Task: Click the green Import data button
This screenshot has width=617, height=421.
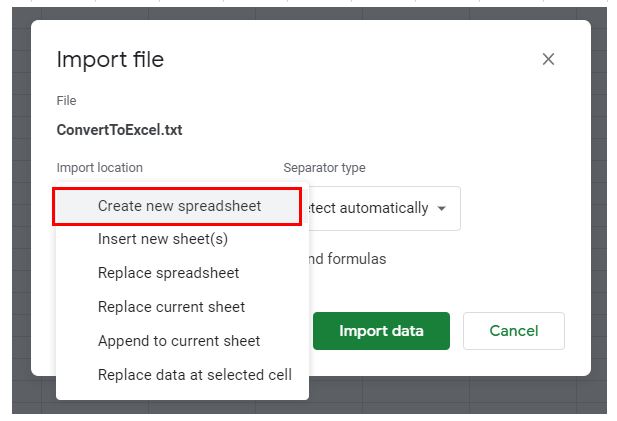Action: point(381,331)
